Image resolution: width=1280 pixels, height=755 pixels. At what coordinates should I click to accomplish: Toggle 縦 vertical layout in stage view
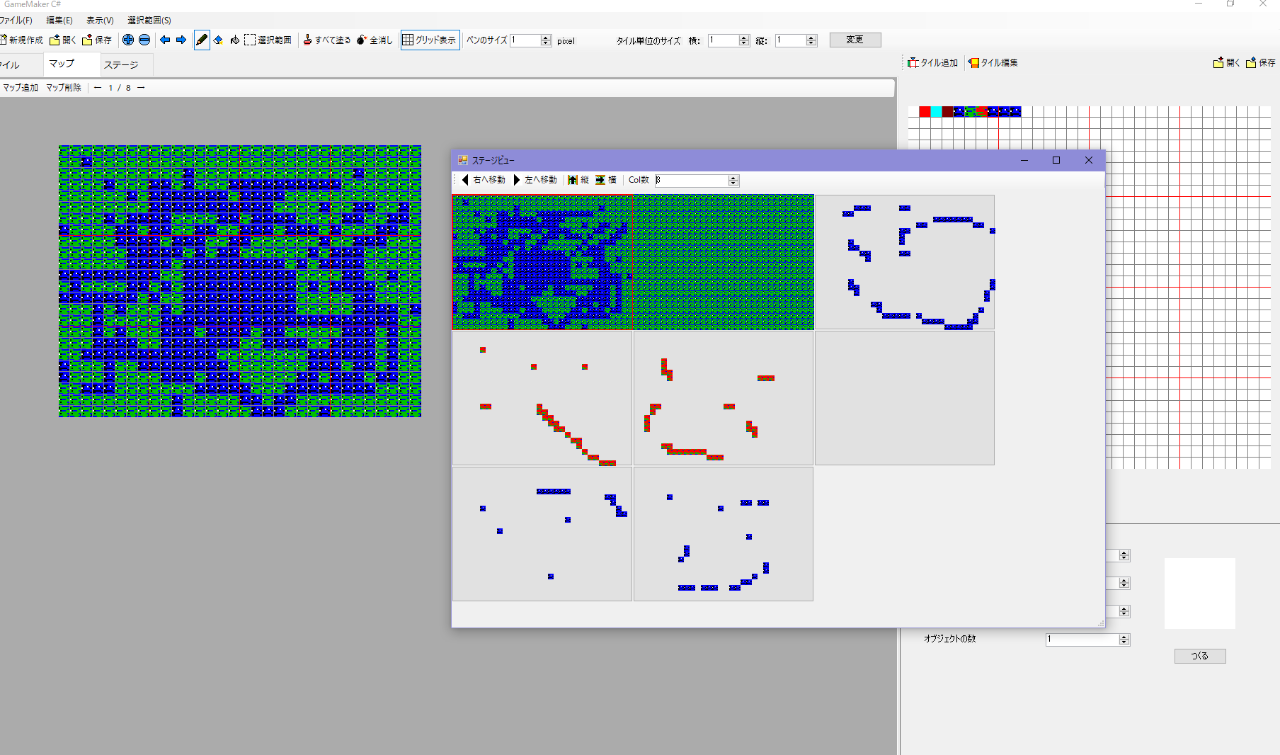click(x=578, y=180)
